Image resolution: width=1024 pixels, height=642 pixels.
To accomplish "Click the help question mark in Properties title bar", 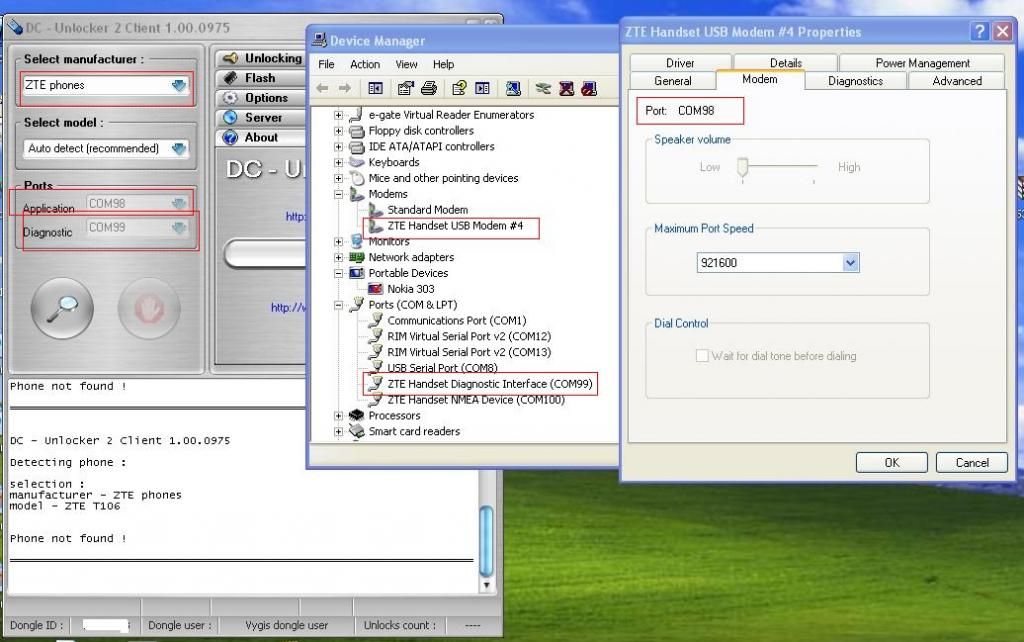I will pos(979,31).
